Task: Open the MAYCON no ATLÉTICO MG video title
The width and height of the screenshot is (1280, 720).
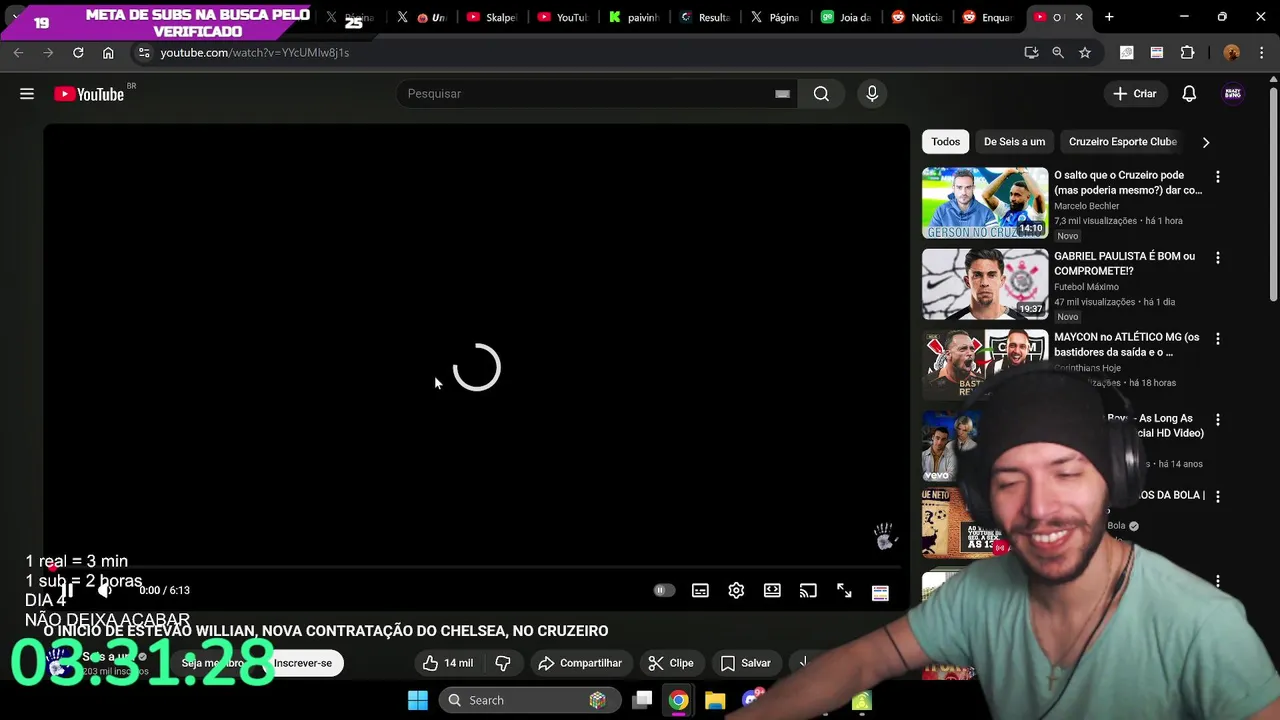Action: pos(1127,345)
